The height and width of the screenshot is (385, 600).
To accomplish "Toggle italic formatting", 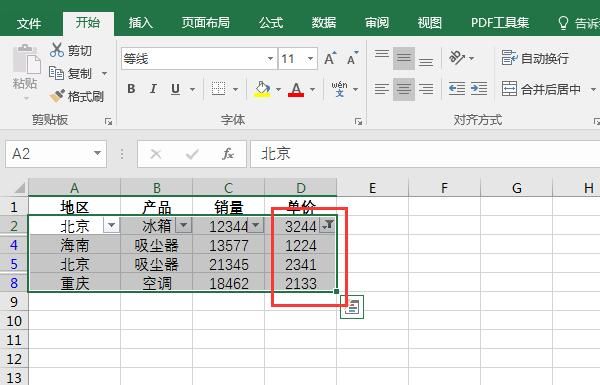I will 153,89.
